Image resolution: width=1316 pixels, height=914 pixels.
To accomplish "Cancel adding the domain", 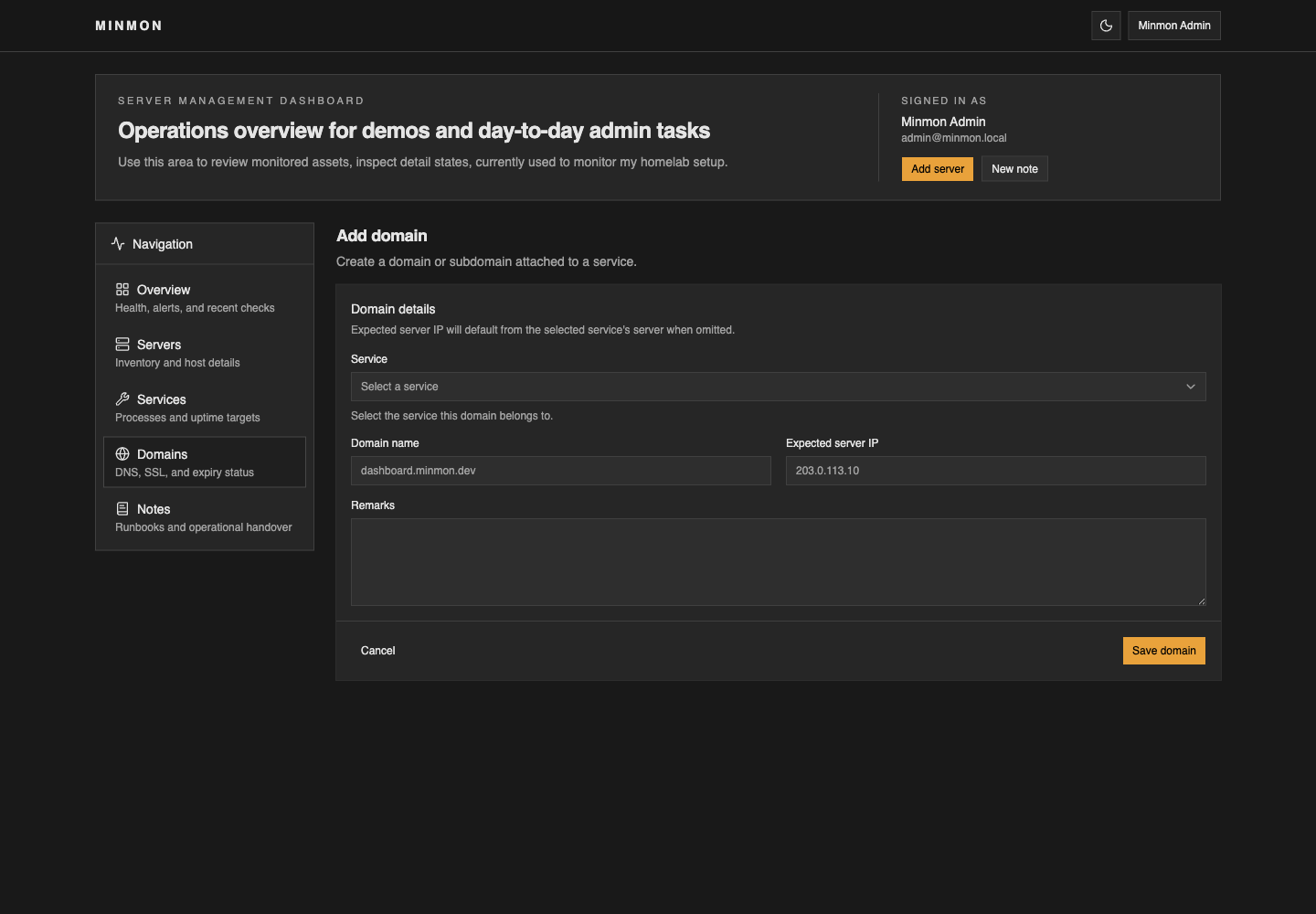I will (x=378, y=651).
